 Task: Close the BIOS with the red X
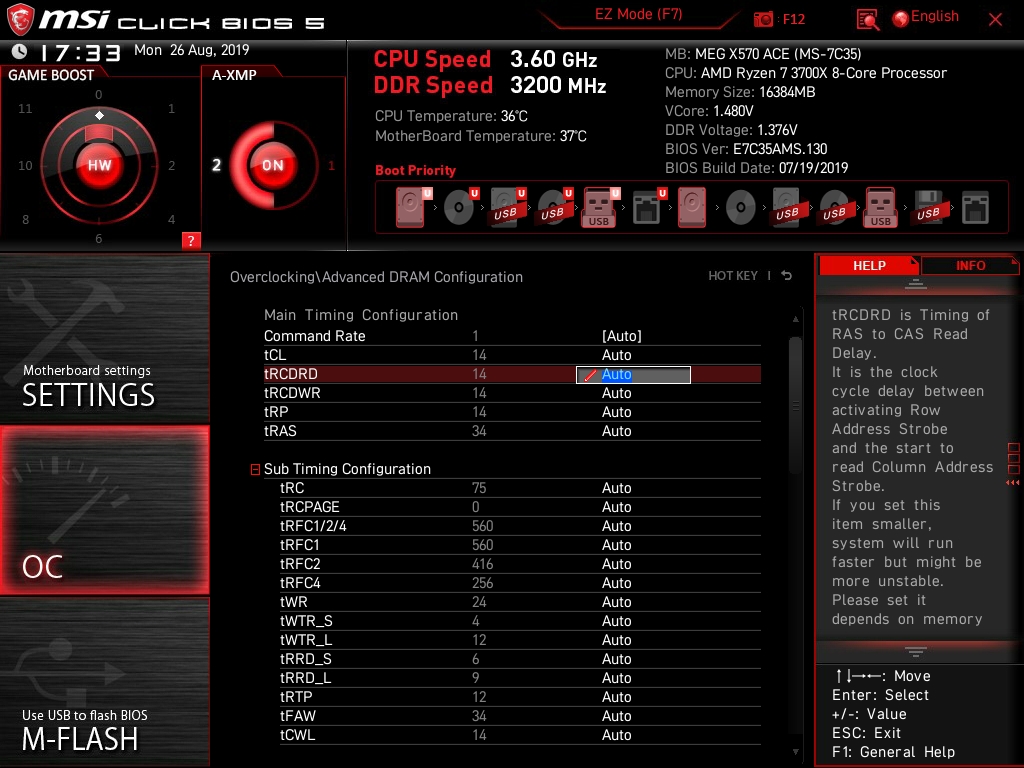coord(995,20)
